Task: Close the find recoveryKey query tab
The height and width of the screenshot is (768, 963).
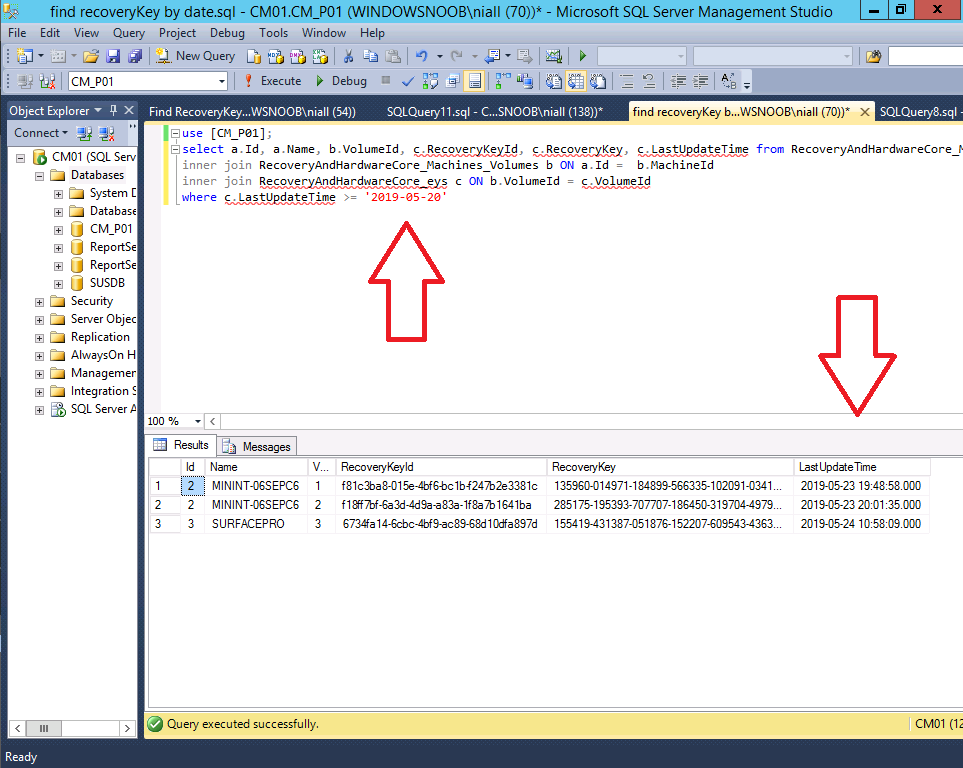Action: coord(864,112)
